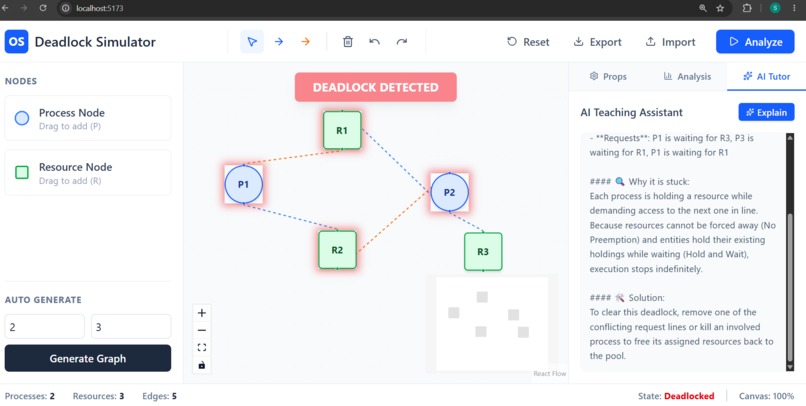The image size is (806, 406).
Task: Reset the simulator graph
Action: point(528,42)
